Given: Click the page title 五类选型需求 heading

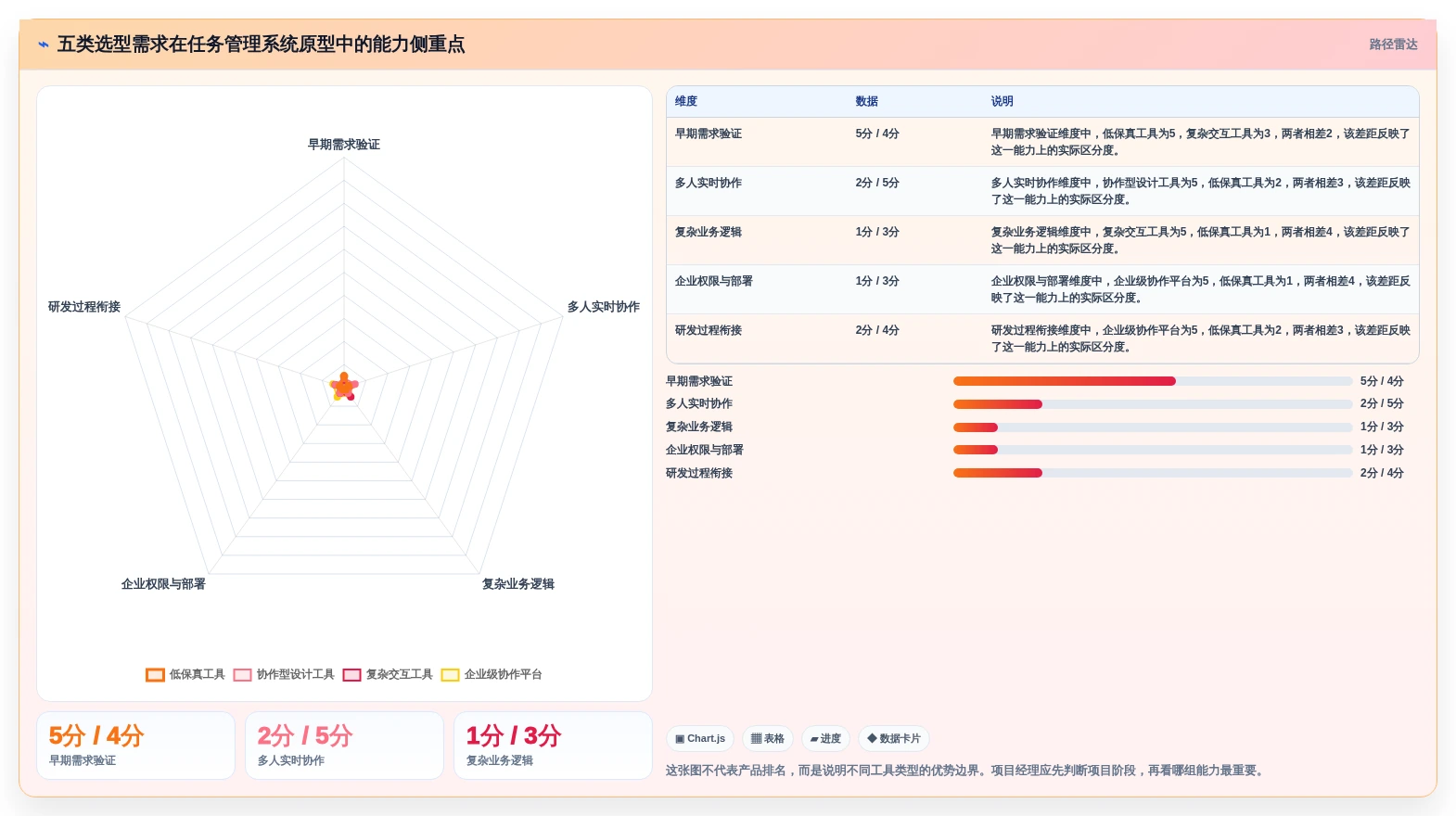Looking at the screenshot, I should pyautogui.click(x=261, y=45).
